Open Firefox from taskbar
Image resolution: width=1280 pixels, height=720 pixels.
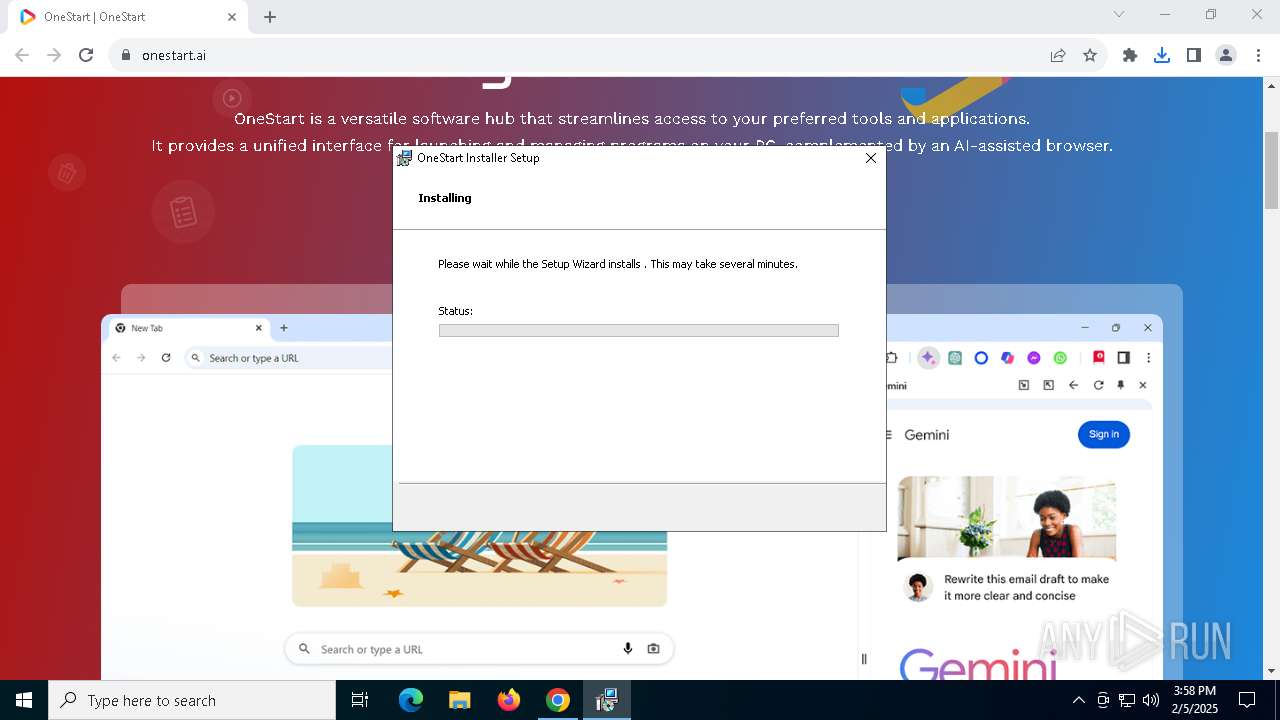pos(509,700)
